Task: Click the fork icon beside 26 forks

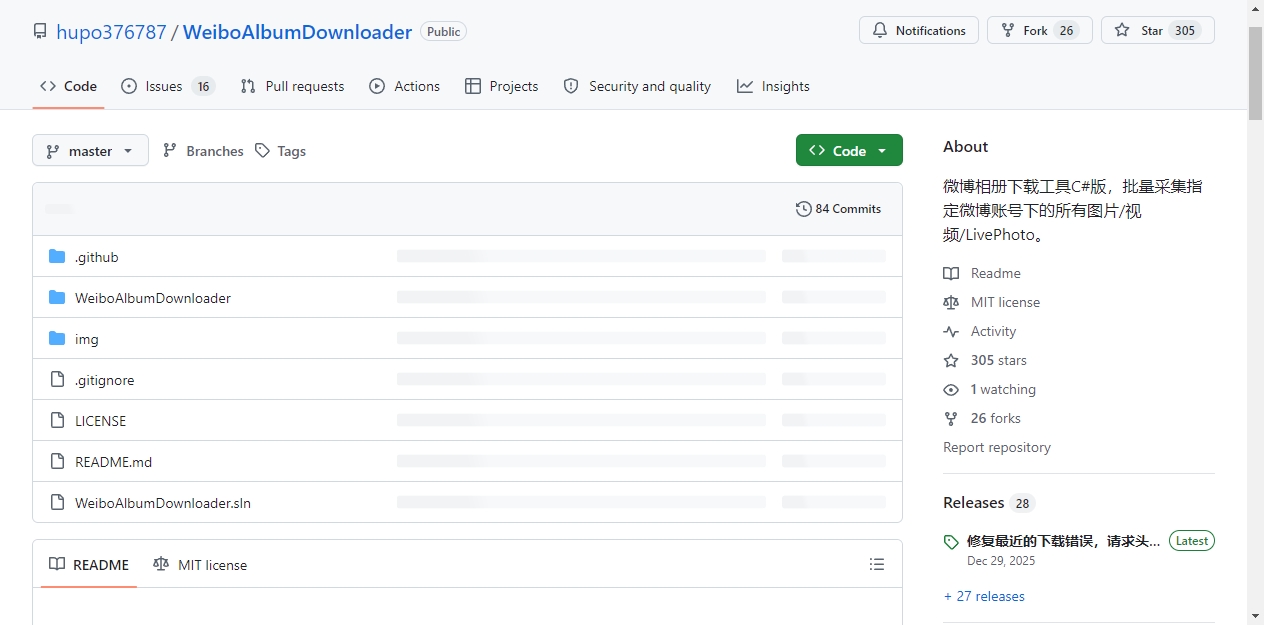Action: (951, 418)
